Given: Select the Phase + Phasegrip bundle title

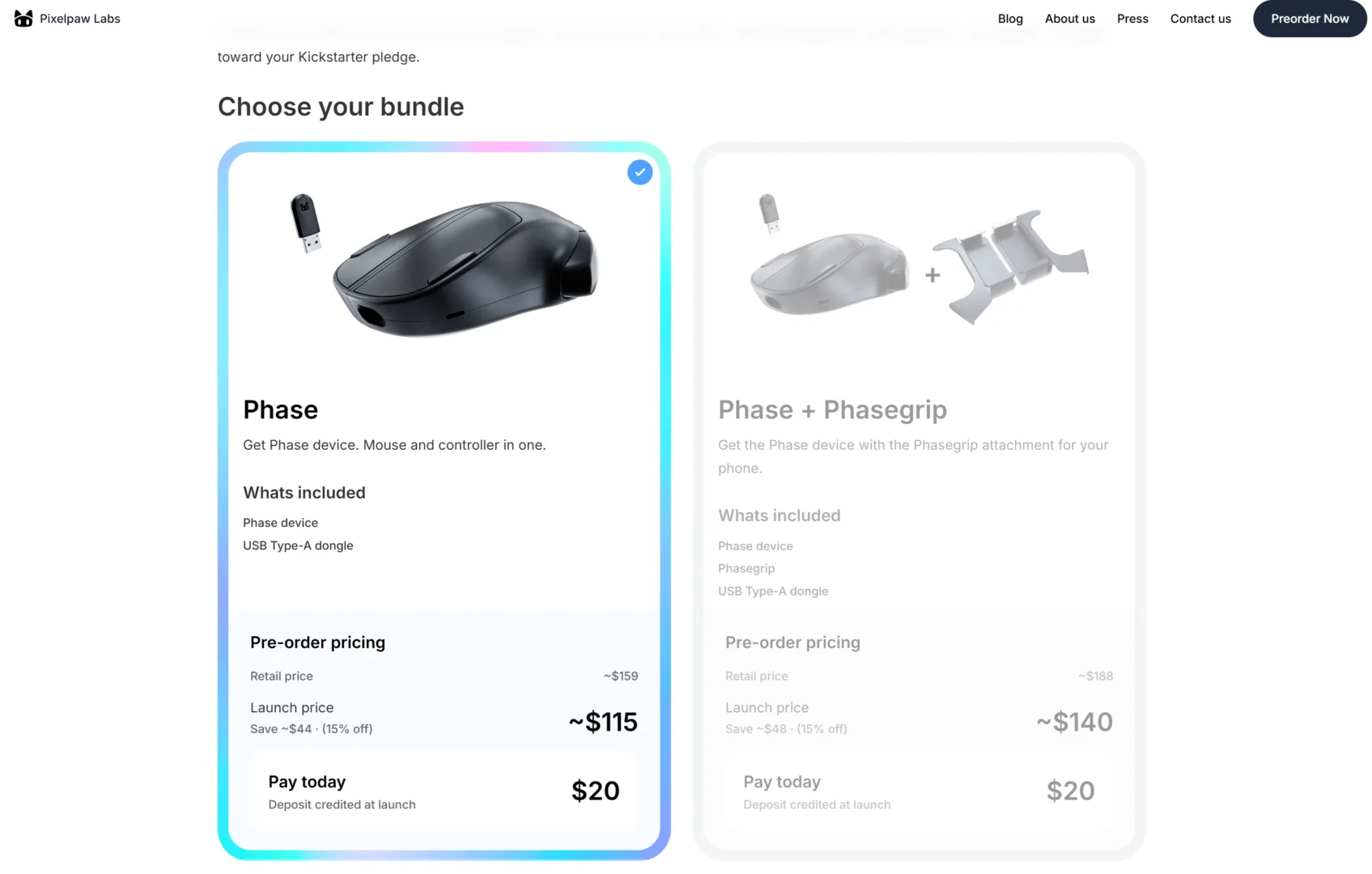Looking at the screenshot, I should pos(832,410).
